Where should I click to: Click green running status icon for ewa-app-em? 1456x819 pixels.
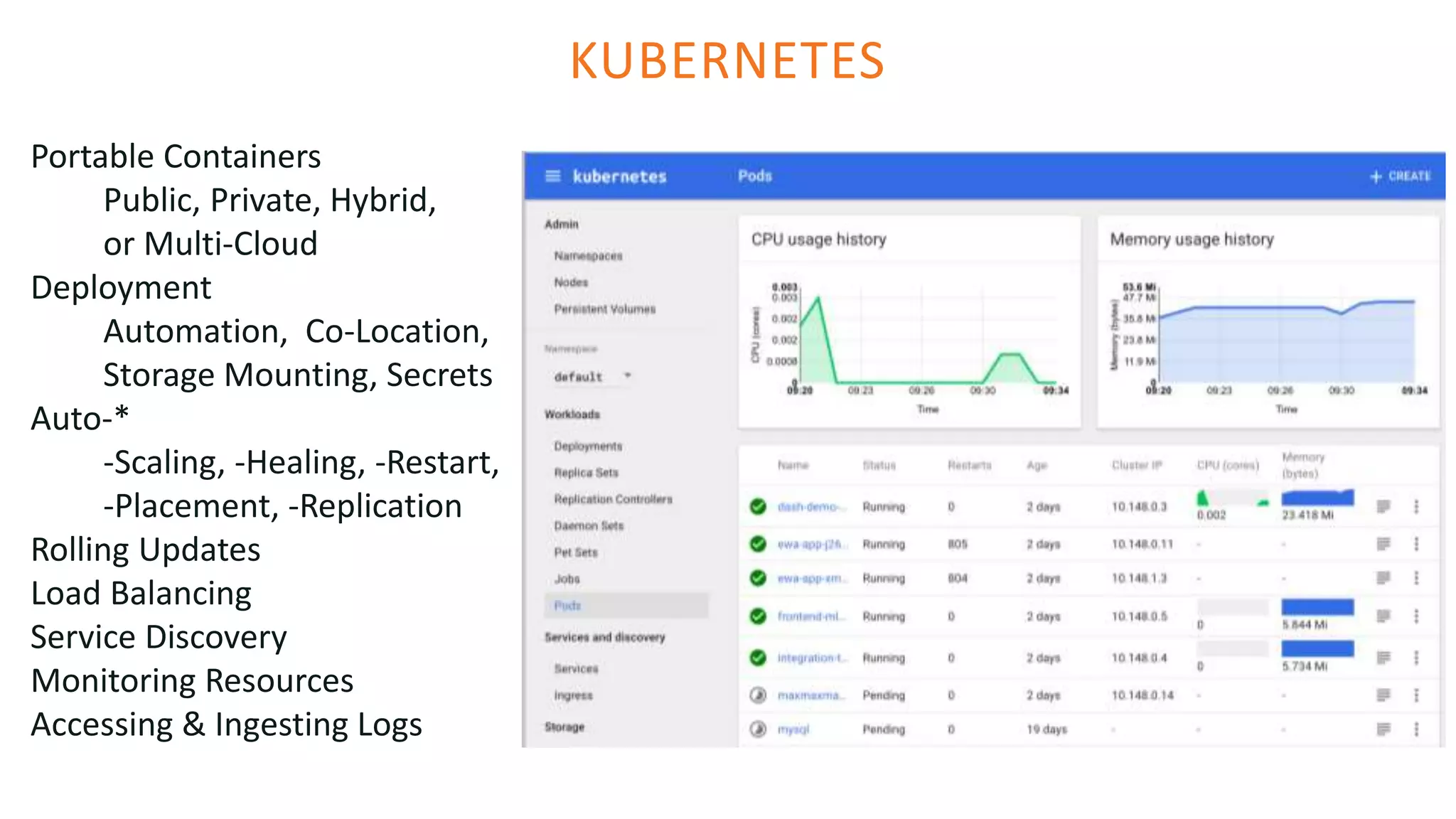click(x=758, y=578)
